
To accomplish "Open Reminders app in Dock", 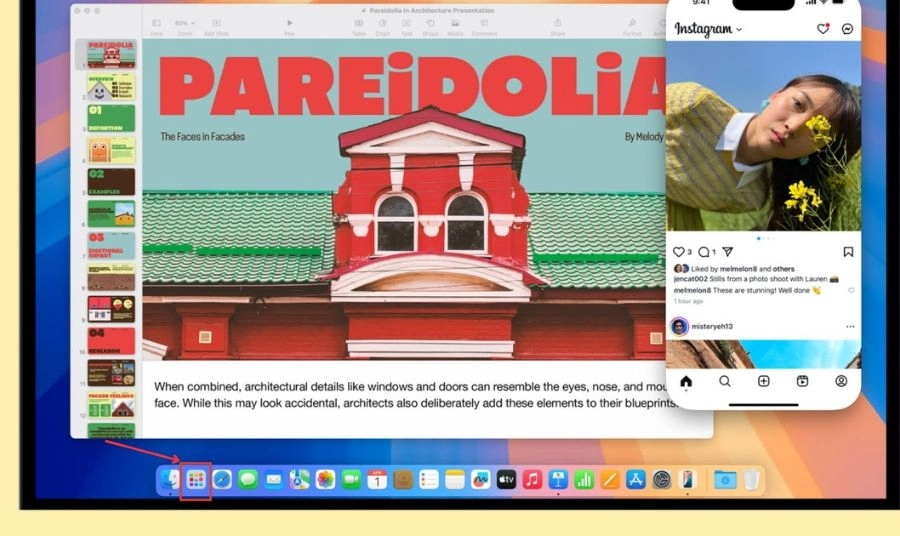I will (x=429, y=479).
